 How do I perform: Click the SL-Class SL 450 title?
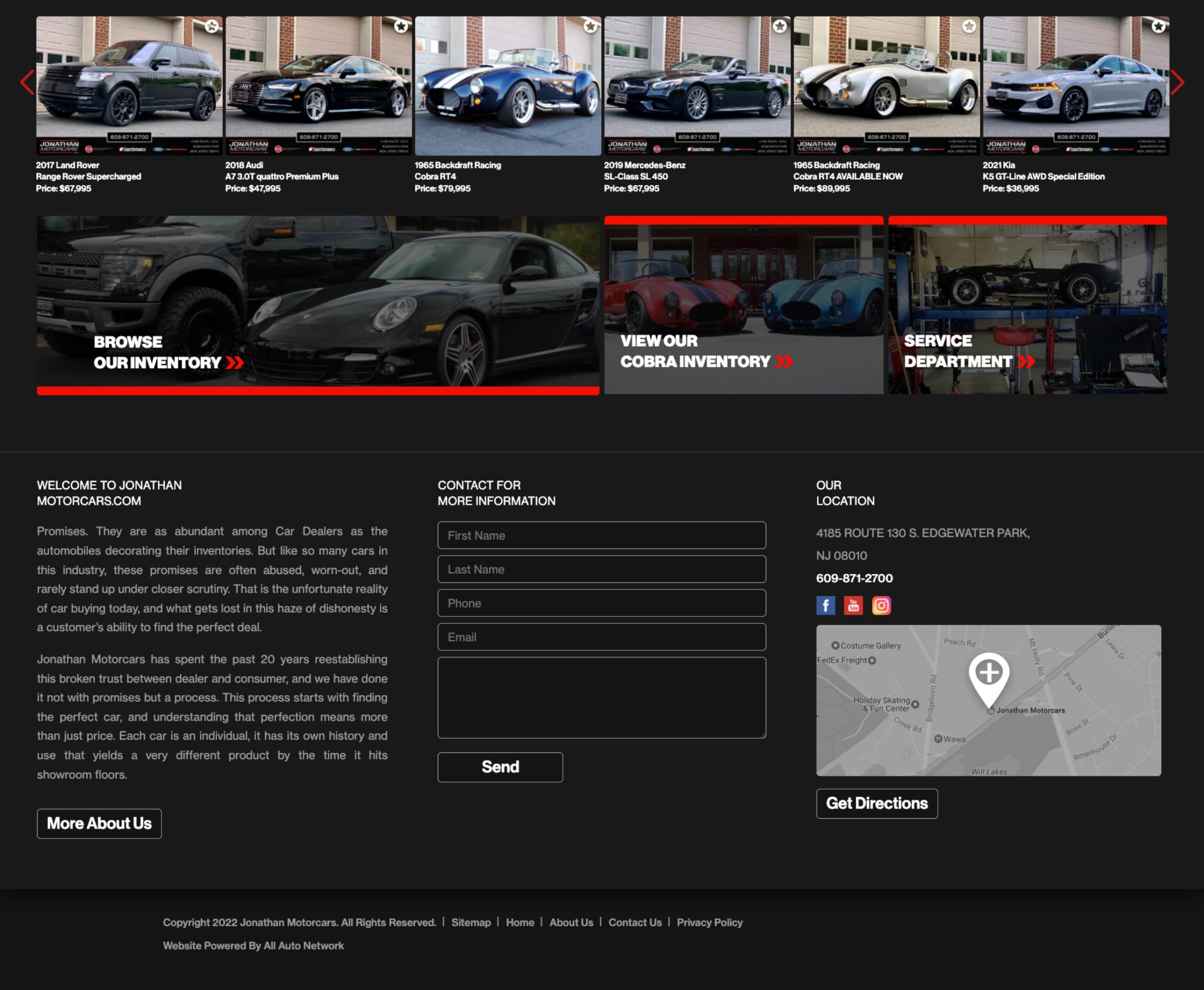pos(636,177)
